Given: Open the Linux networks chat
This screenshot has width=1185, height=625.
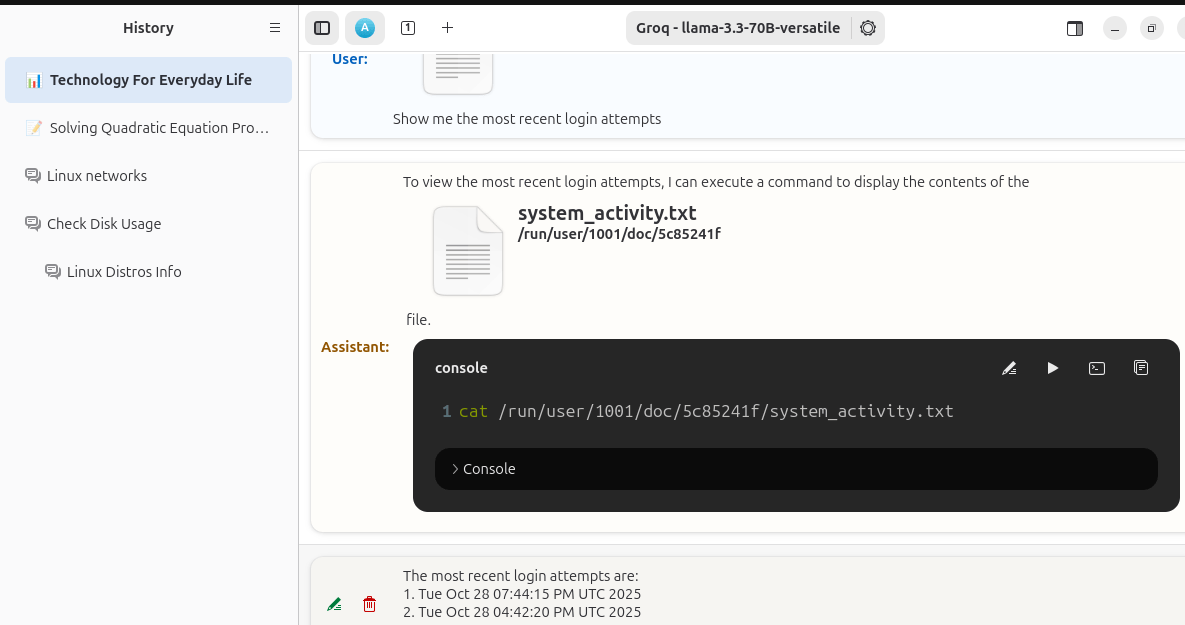Looking at the screenshot, I should tap(97, 176).
